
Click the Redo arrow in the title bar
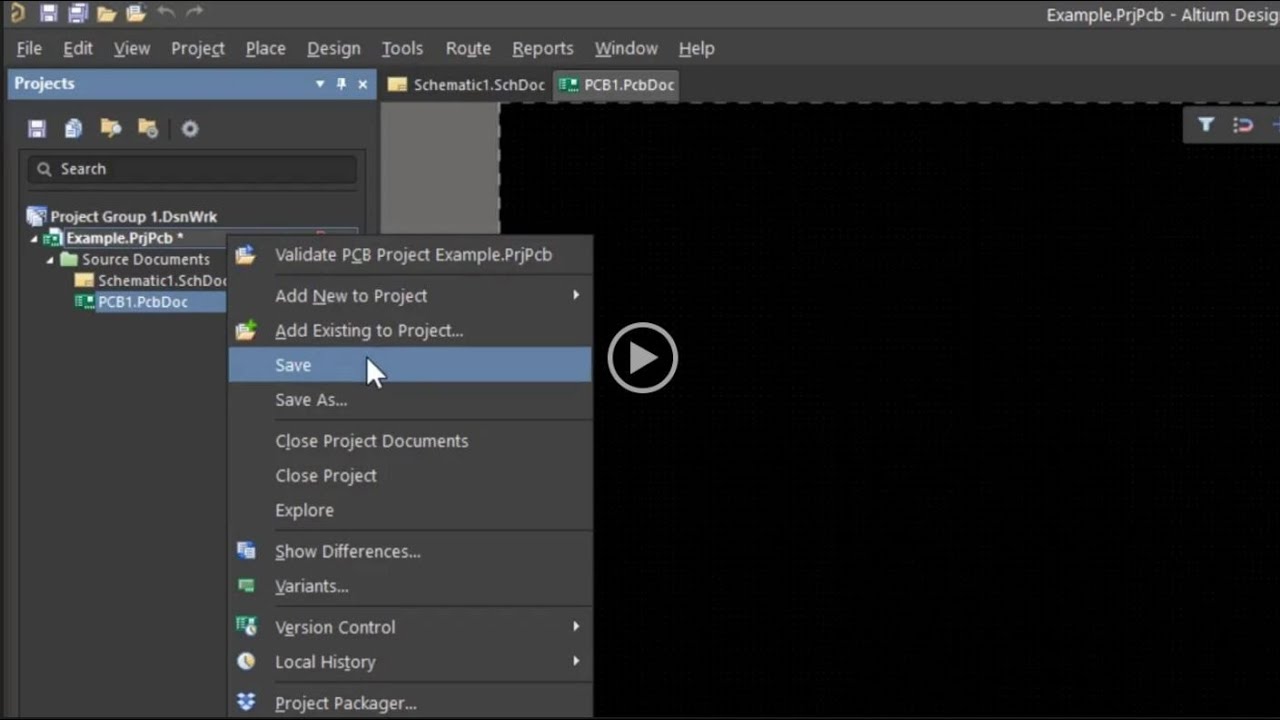click(194, 13)
